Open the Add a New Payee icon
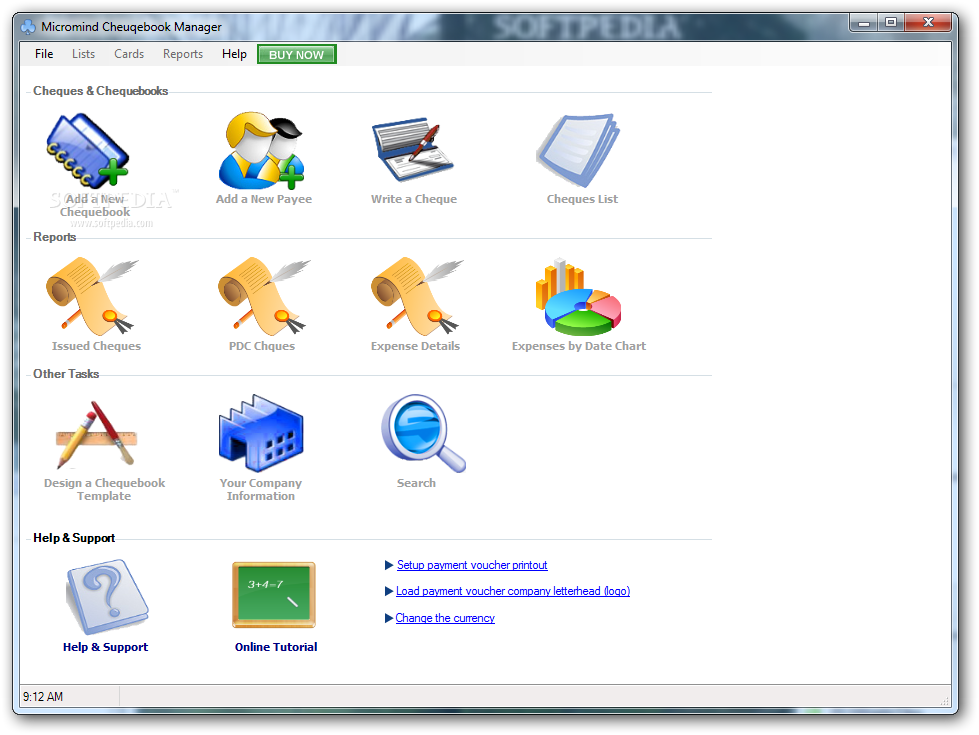 [261, 150]
